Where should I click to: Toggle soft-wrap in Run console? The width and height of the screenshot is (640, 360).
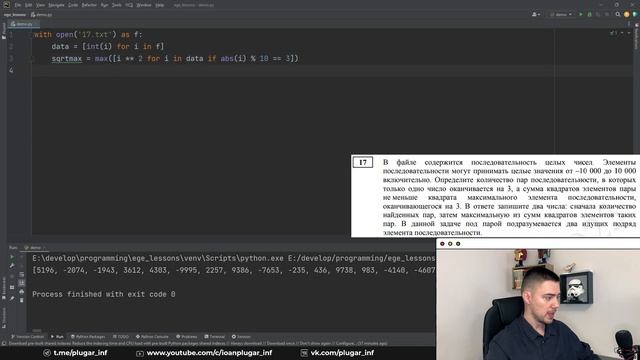click(22, 274)
